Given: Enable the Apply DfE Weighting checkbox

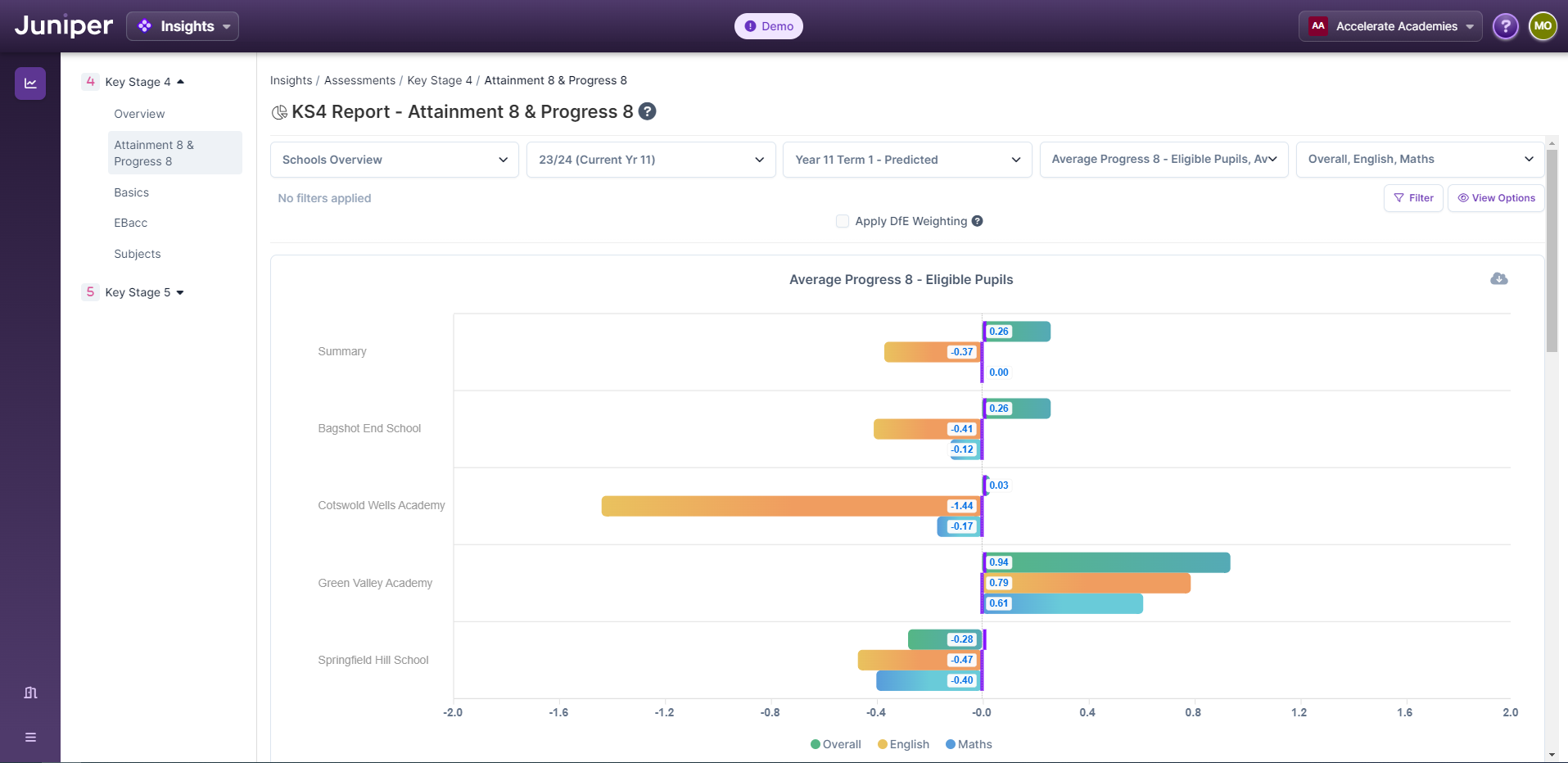Looking at the screenshot, I should pyautogui.click(x=842, y=221).
